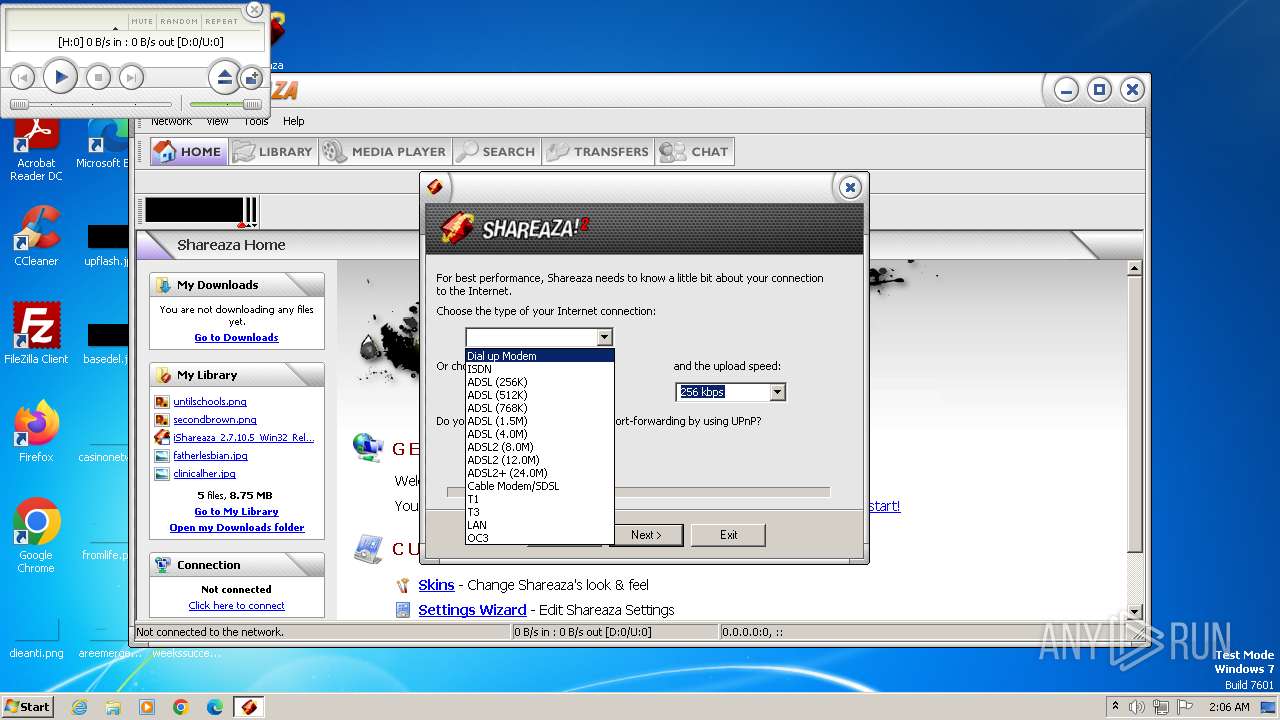Select Dial up Modem connection type
This screenshot has height=720, width=1280.
539,356
